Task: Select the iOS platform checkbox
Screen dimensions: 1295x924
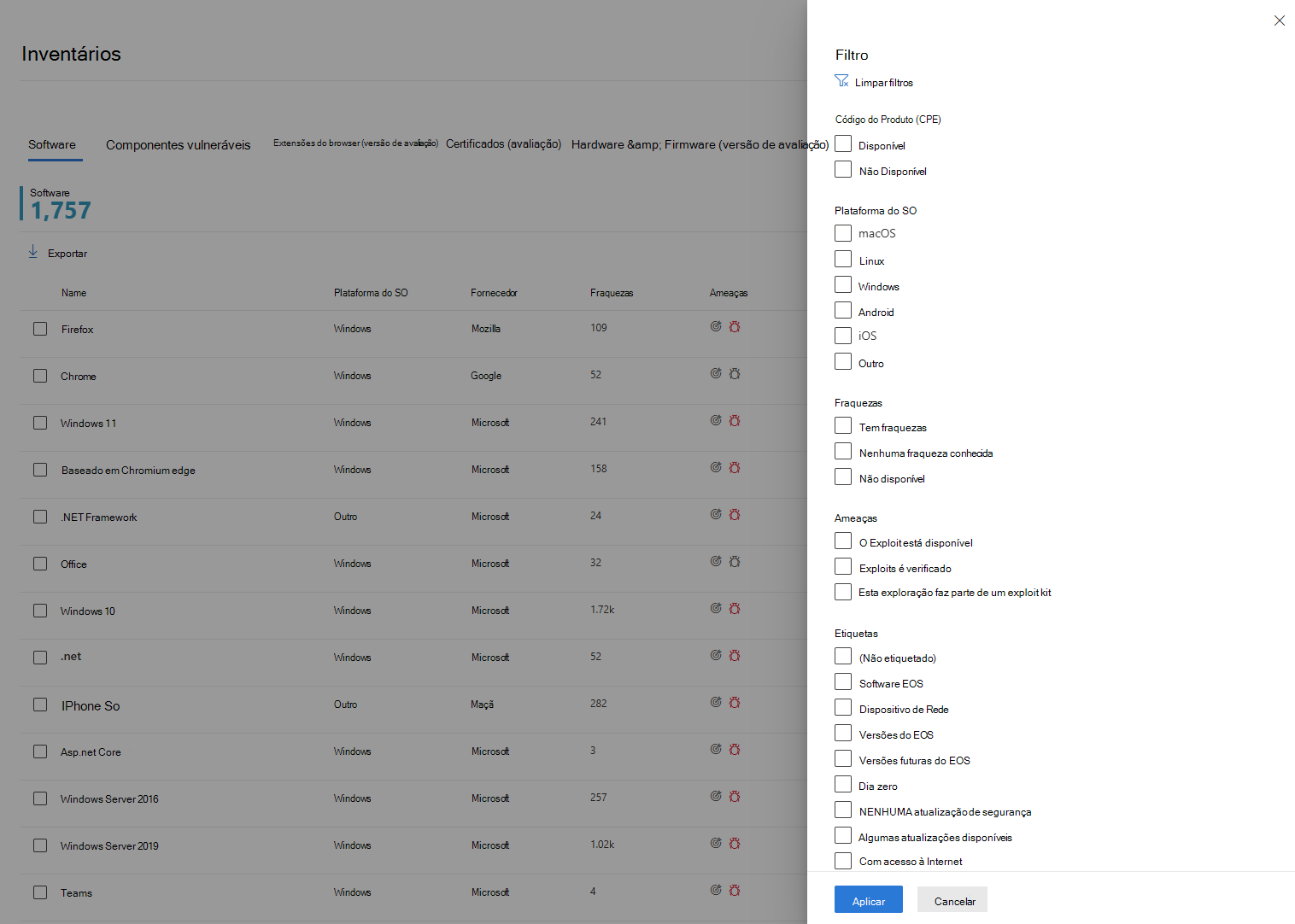Action: click(843, 336)
